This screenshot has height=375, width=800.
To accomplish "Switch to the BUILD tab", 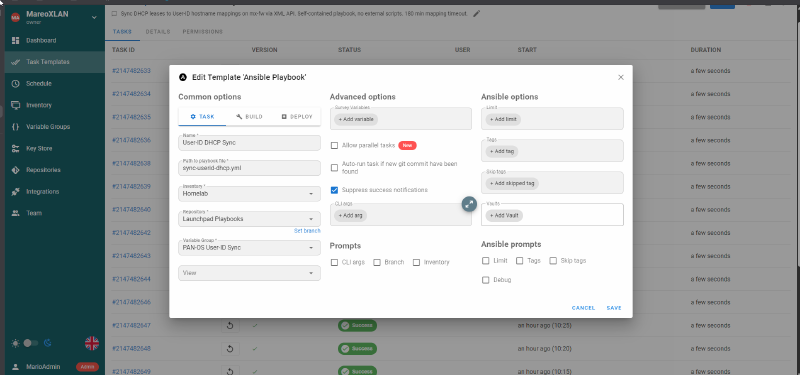I will click(249, 116).
